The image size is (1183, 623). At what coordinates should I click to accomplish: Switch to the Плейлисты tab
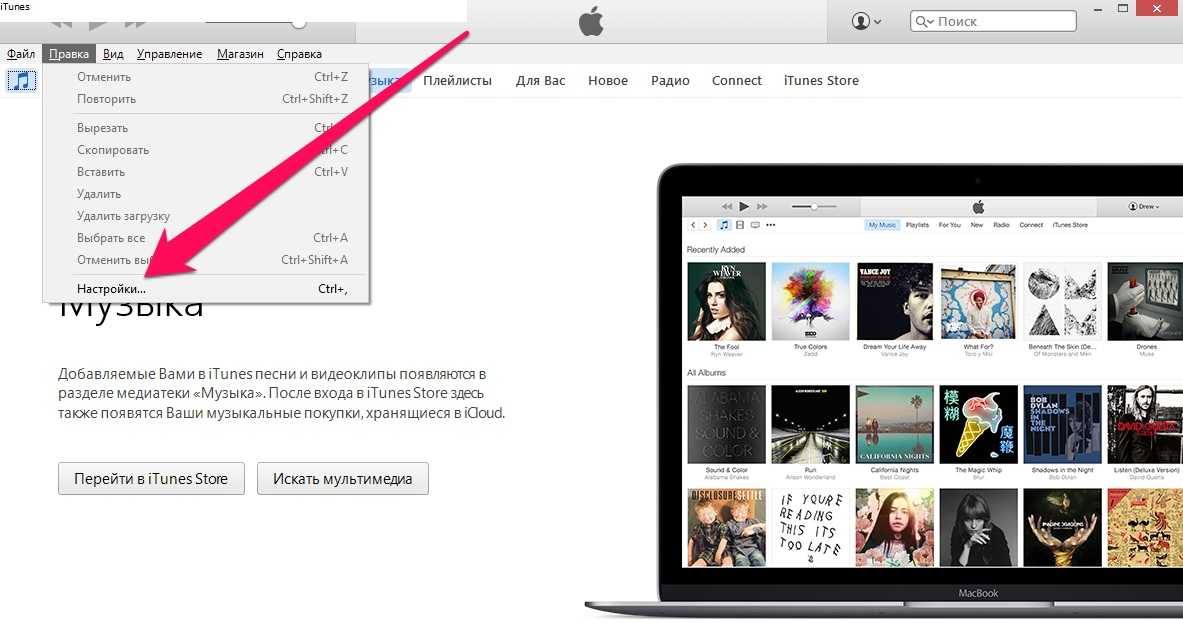click(457, 81)
